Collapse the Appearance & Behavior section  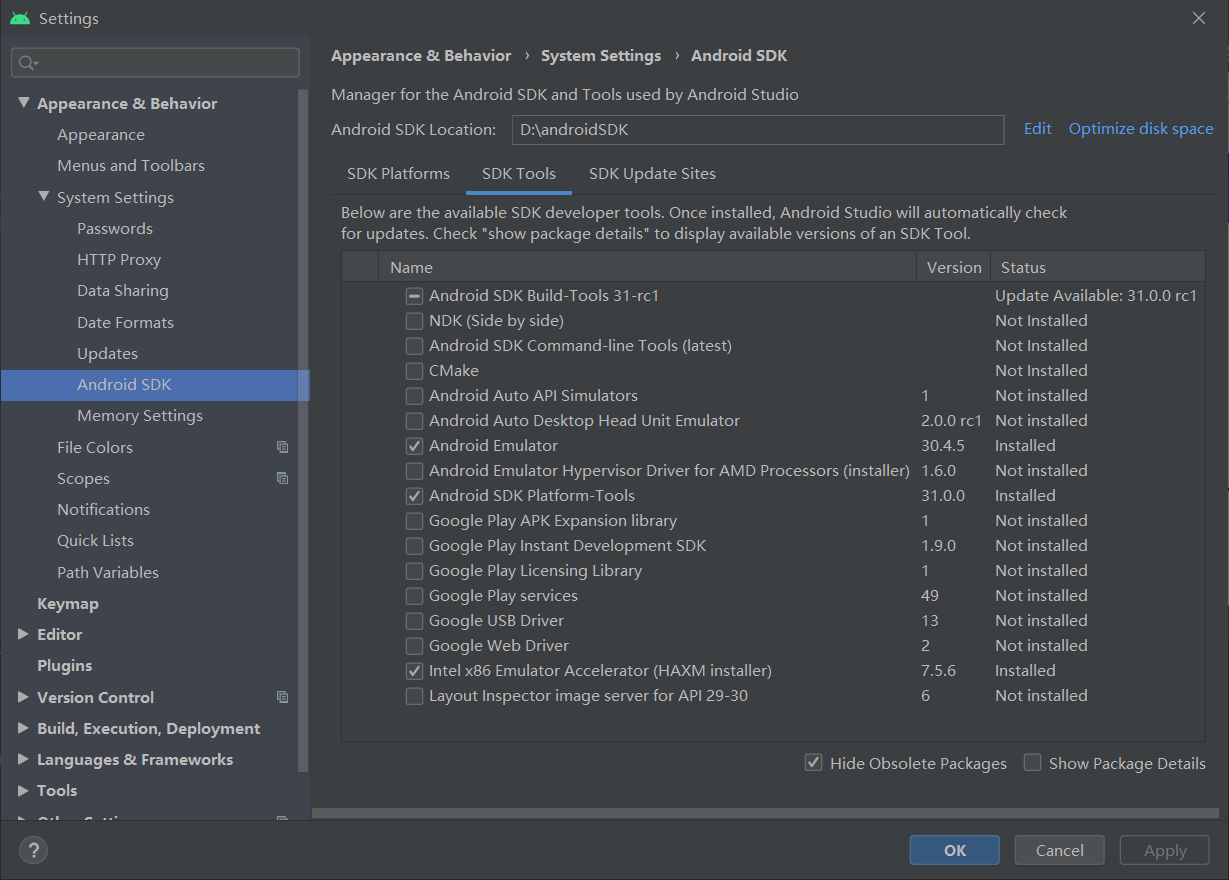[24, 102]
